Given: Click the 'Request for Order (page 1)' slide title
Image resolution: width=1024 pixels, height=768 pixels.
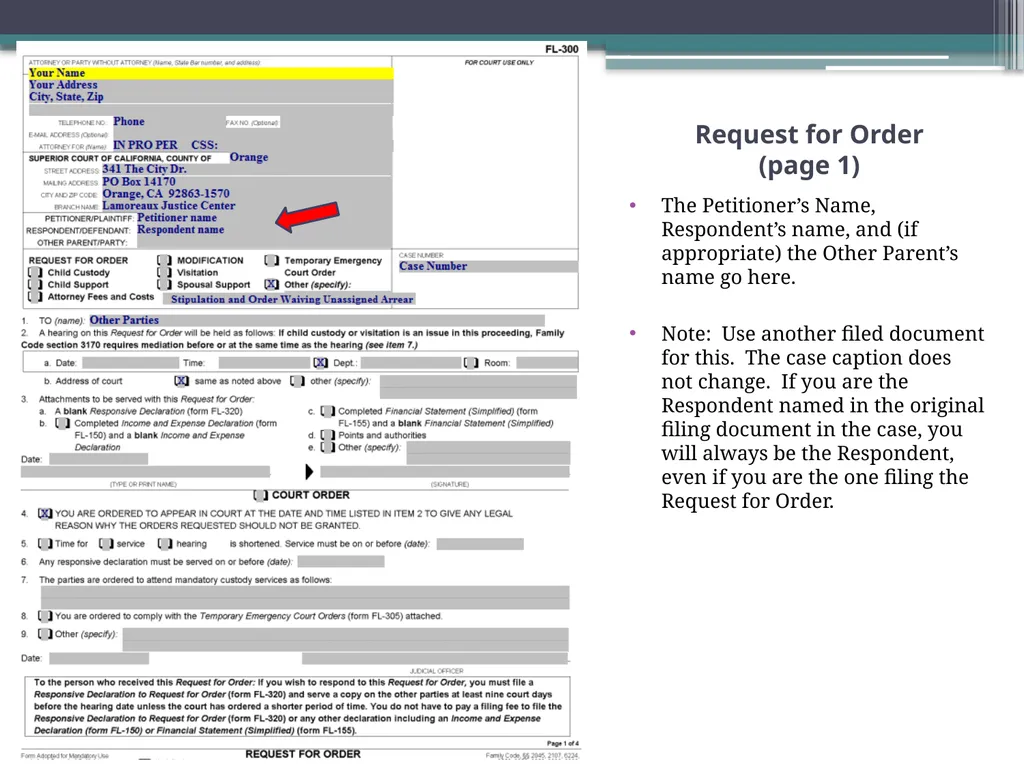Looking at the screenshot, I should tap(809, 150).
